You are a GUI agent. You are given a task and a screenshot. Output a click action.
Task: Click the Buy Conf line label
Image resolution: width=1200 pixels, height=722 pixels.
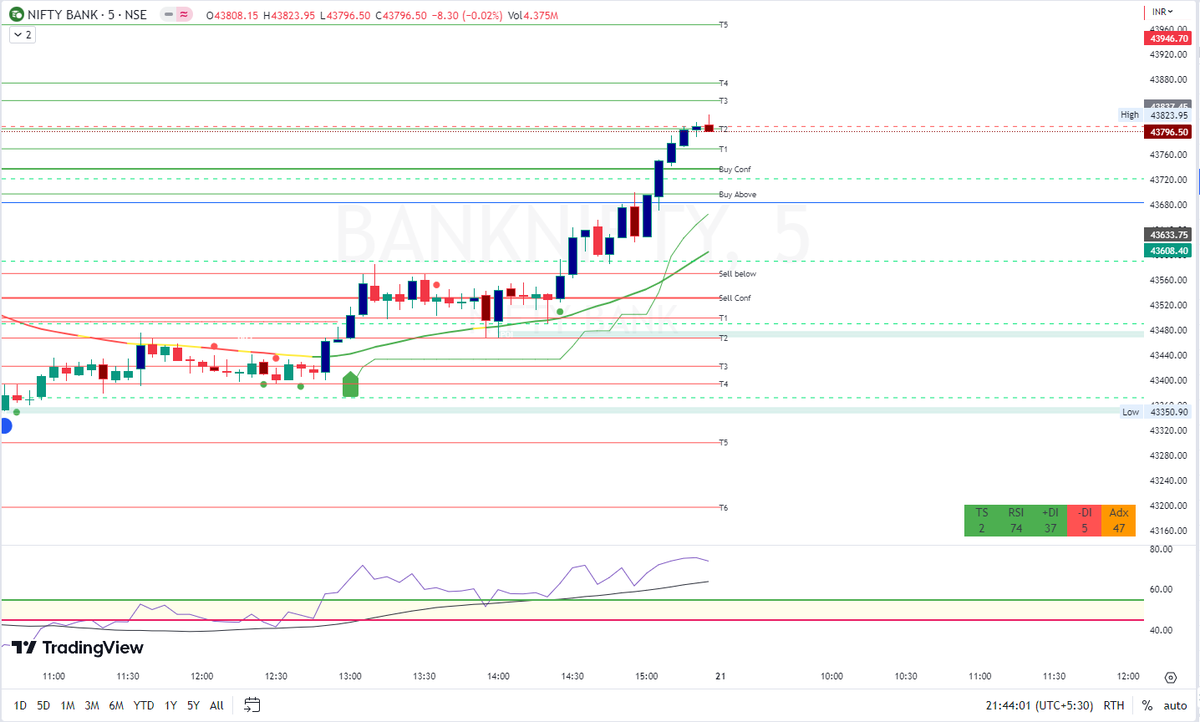click(x=735, y=169)
